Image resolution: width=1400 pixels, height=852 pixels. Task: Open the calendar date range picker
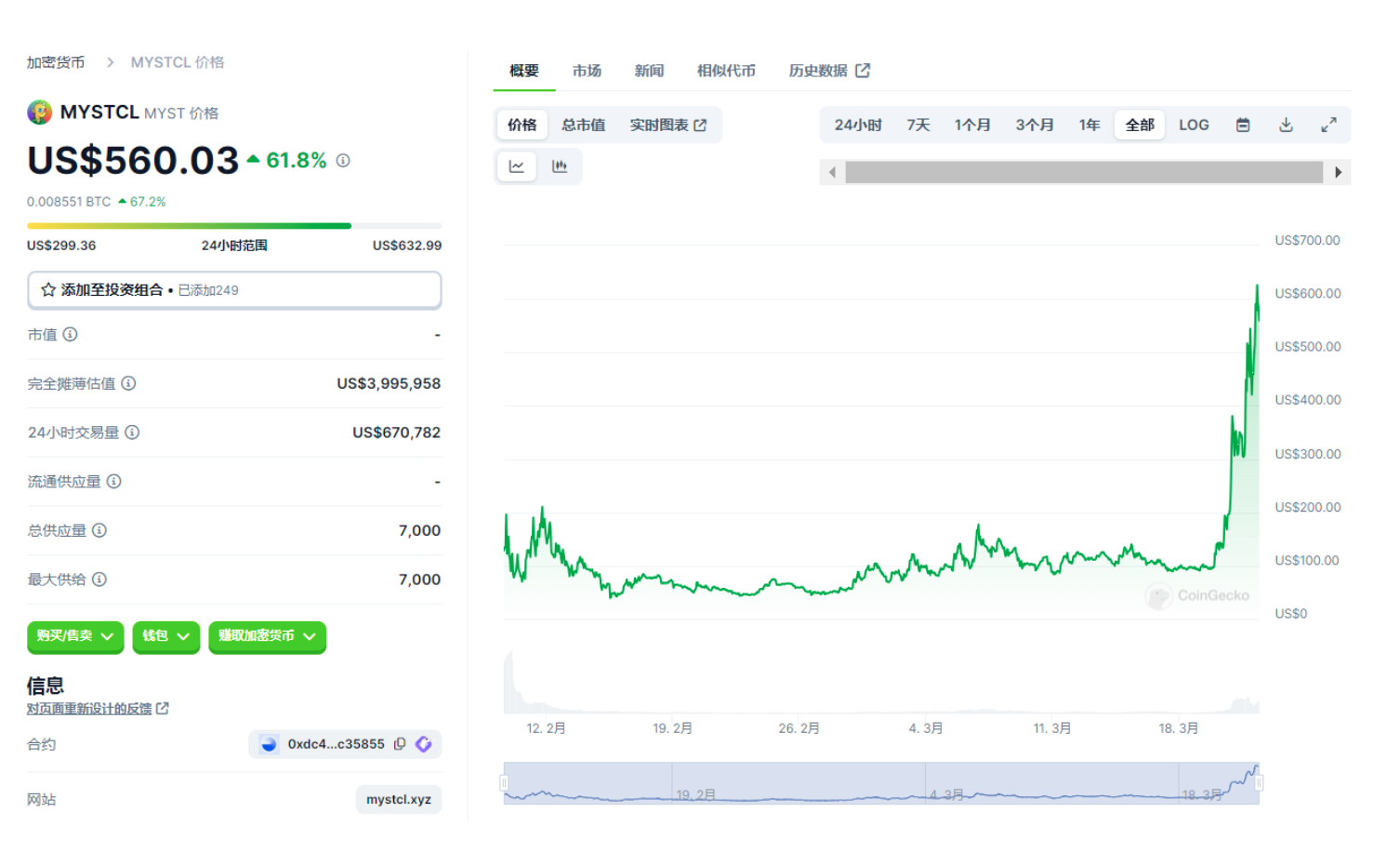(x=1243, y=125)
